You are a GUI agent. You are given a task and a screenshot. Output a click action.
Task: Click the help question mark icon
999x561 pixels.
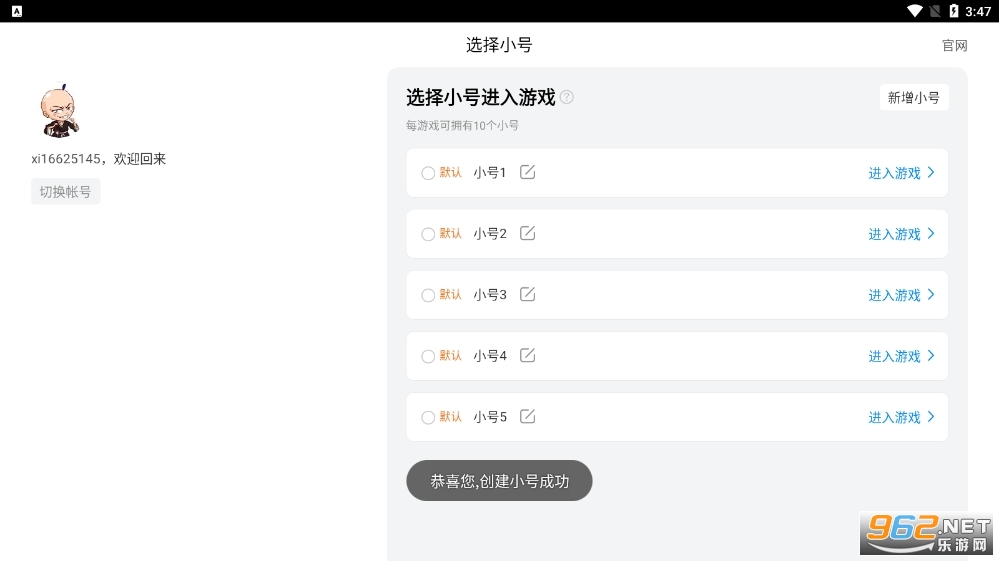pos(567,97)
